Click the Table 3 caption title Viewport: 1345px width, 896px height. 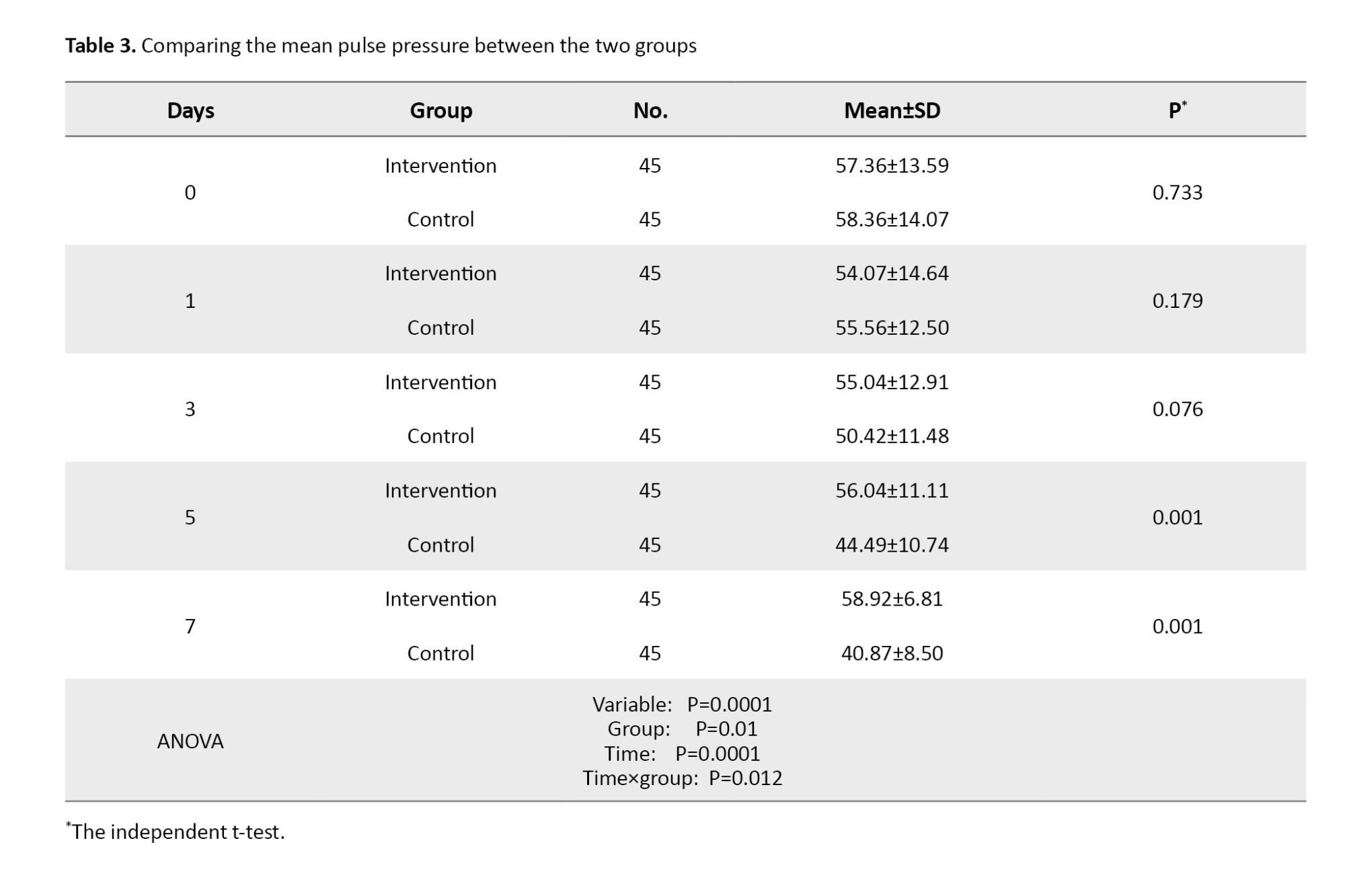(380, 46)
